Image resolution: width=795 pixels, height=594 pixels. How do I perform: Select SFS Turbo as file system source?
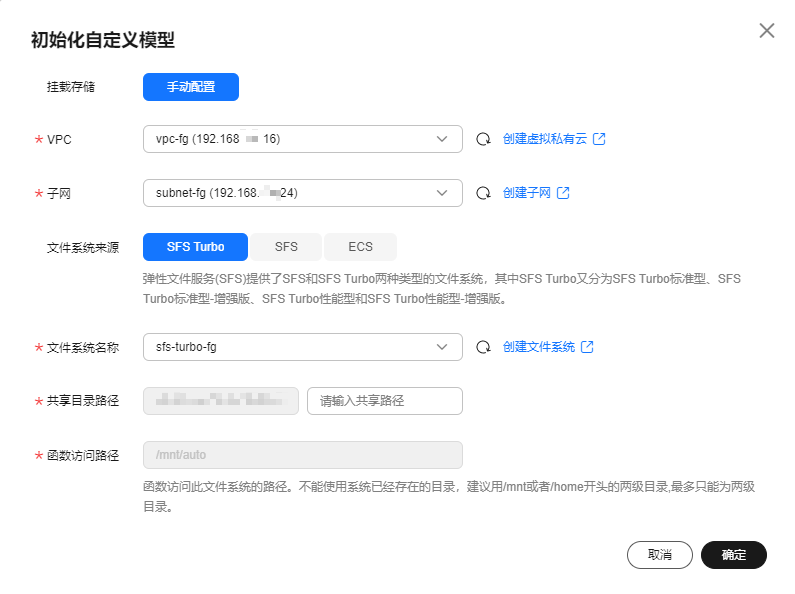coord(195,247)
